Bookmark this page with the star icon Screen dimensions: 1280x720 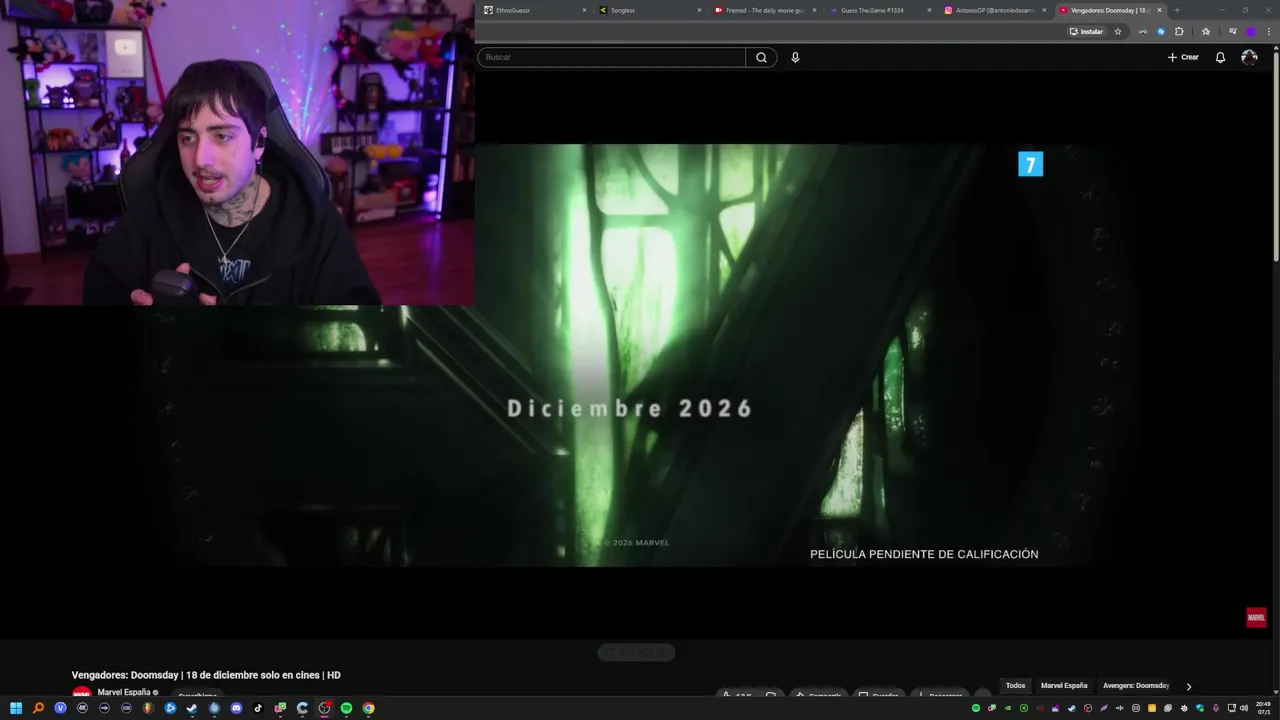pos(1118,32)
